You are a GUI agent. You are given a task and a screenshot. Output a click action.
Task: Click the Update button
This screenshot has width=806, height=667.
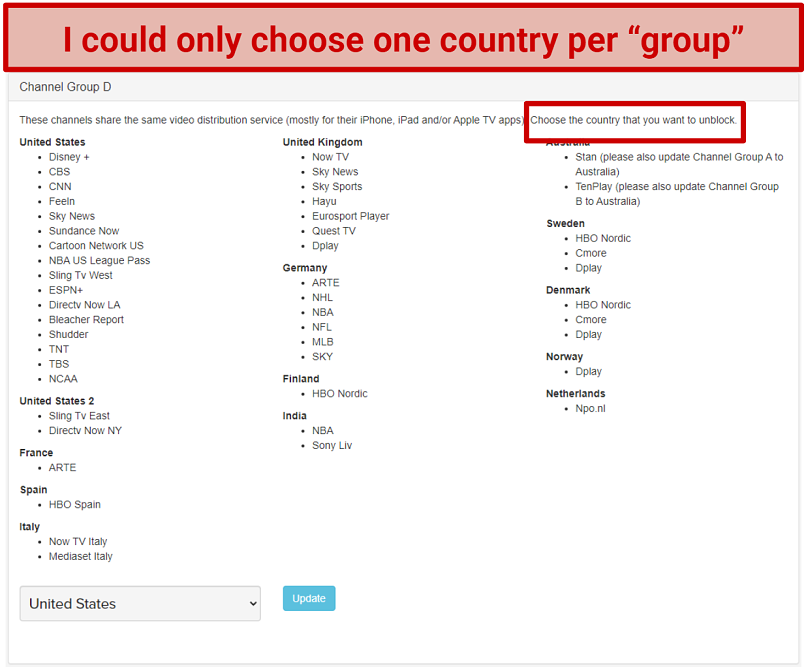coord(309,598)
